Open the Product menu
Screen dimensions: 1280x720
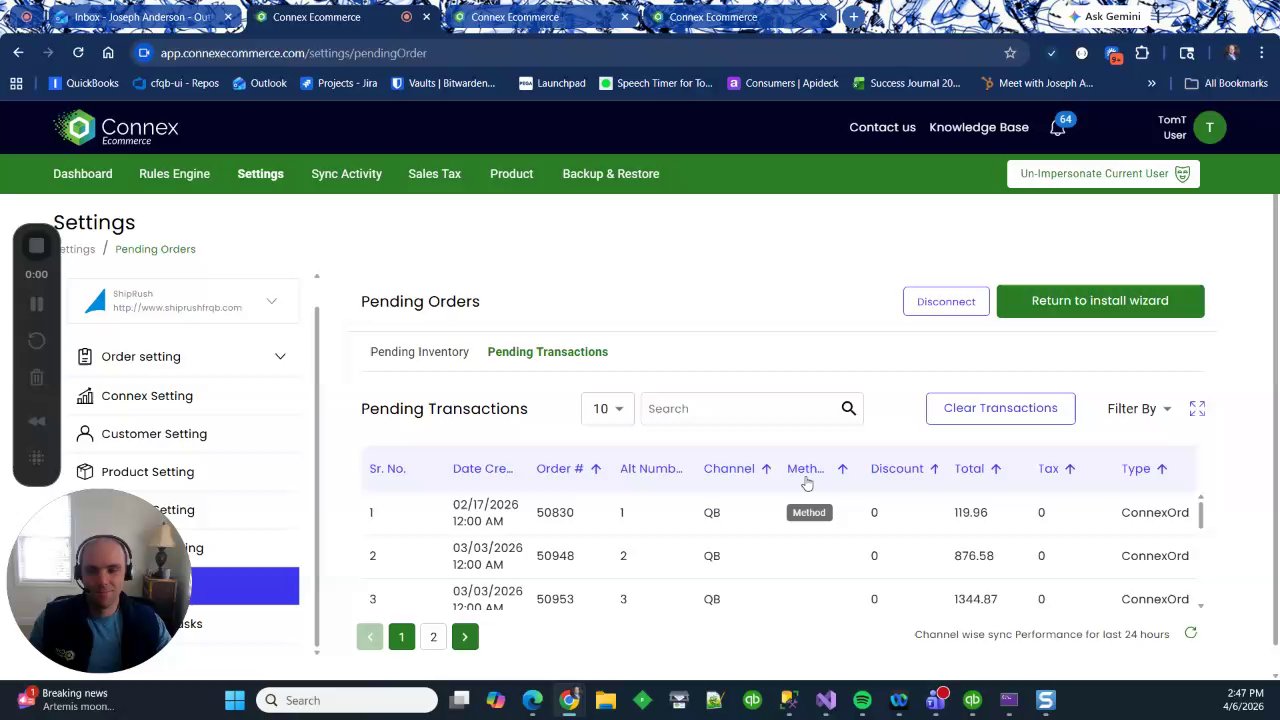click(x=511, y=174)
